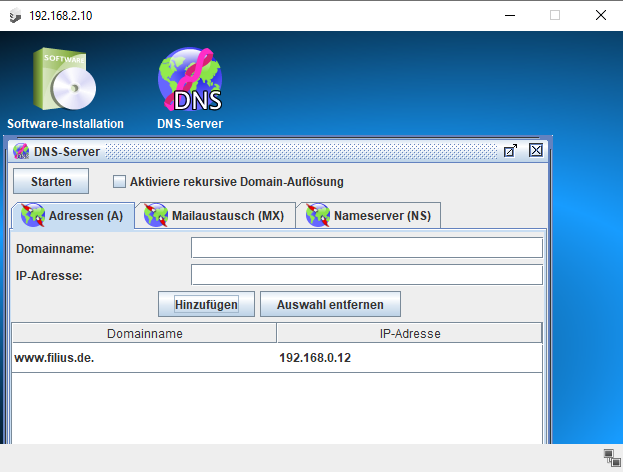Click the Hinzufügen button
Image resolution: width=623 pixels, height=472 pixels.
point(206,304)
